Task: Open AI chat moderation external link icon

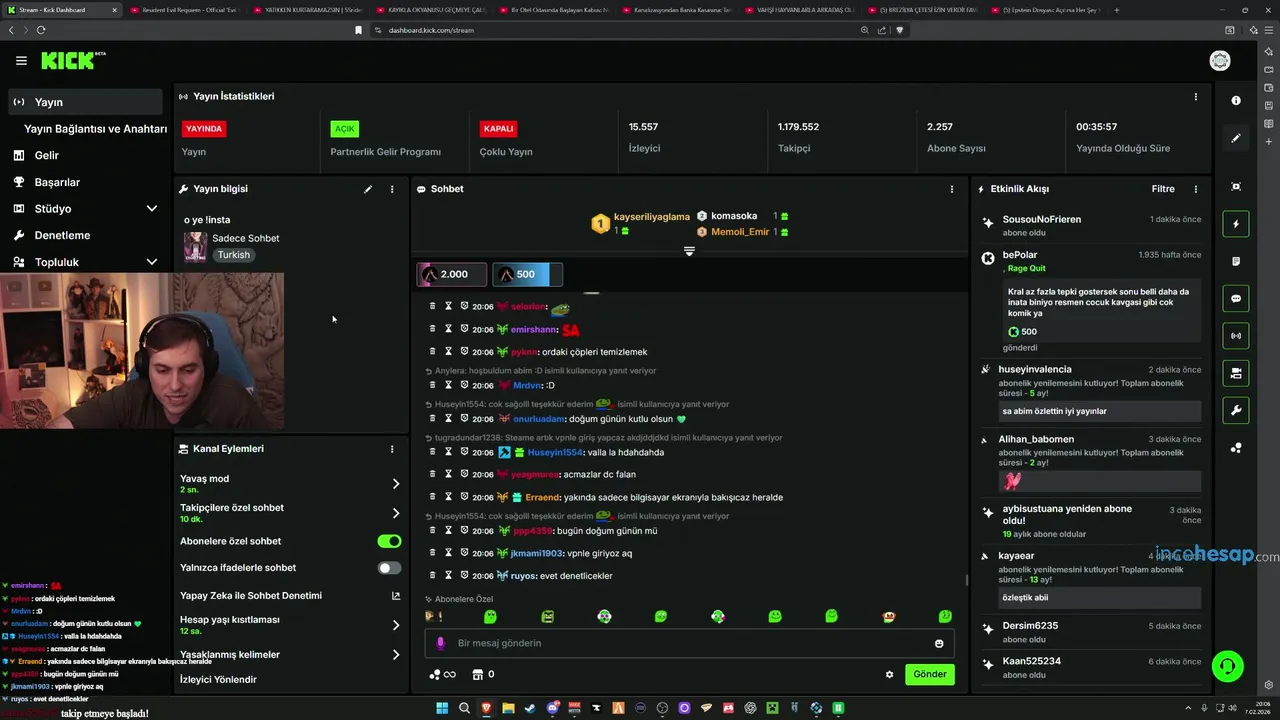Action: pyautogui.click(x=395, y=596)
